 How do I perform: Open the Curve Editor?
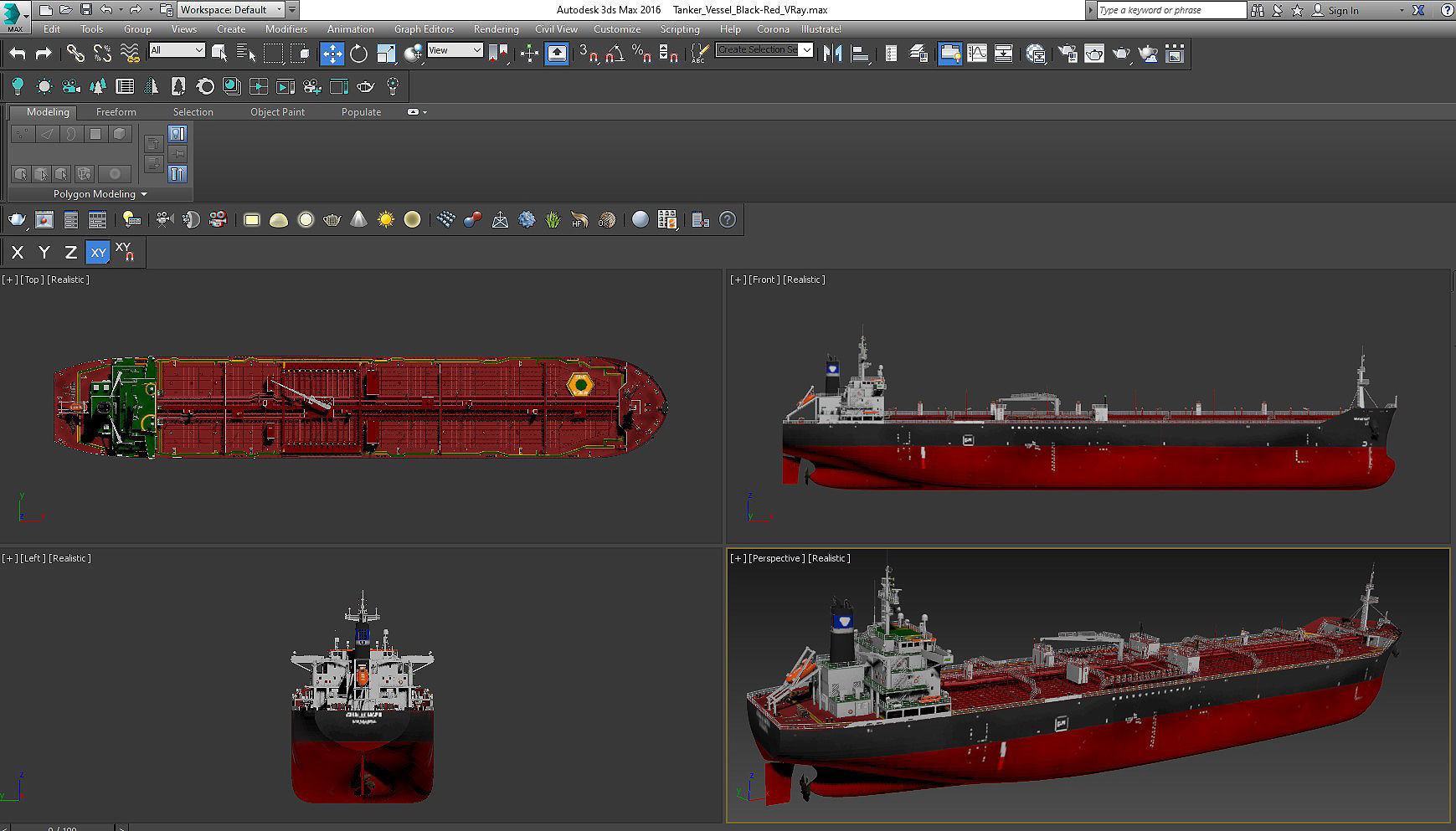click(x=977, y=54)
